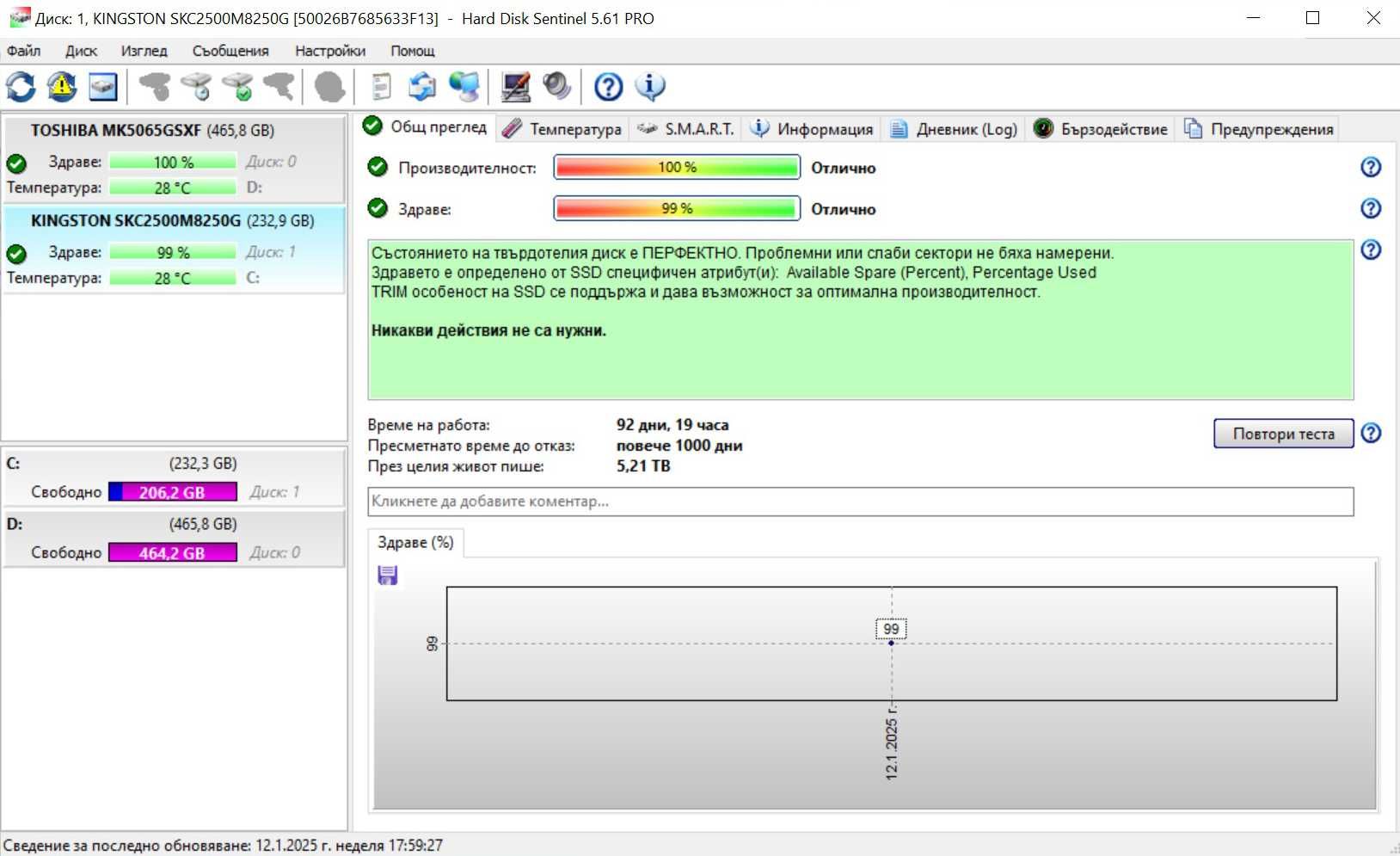Click help icon next to Повтори теста
This screenshot has width=1400, height=856.
(1372, 433)
